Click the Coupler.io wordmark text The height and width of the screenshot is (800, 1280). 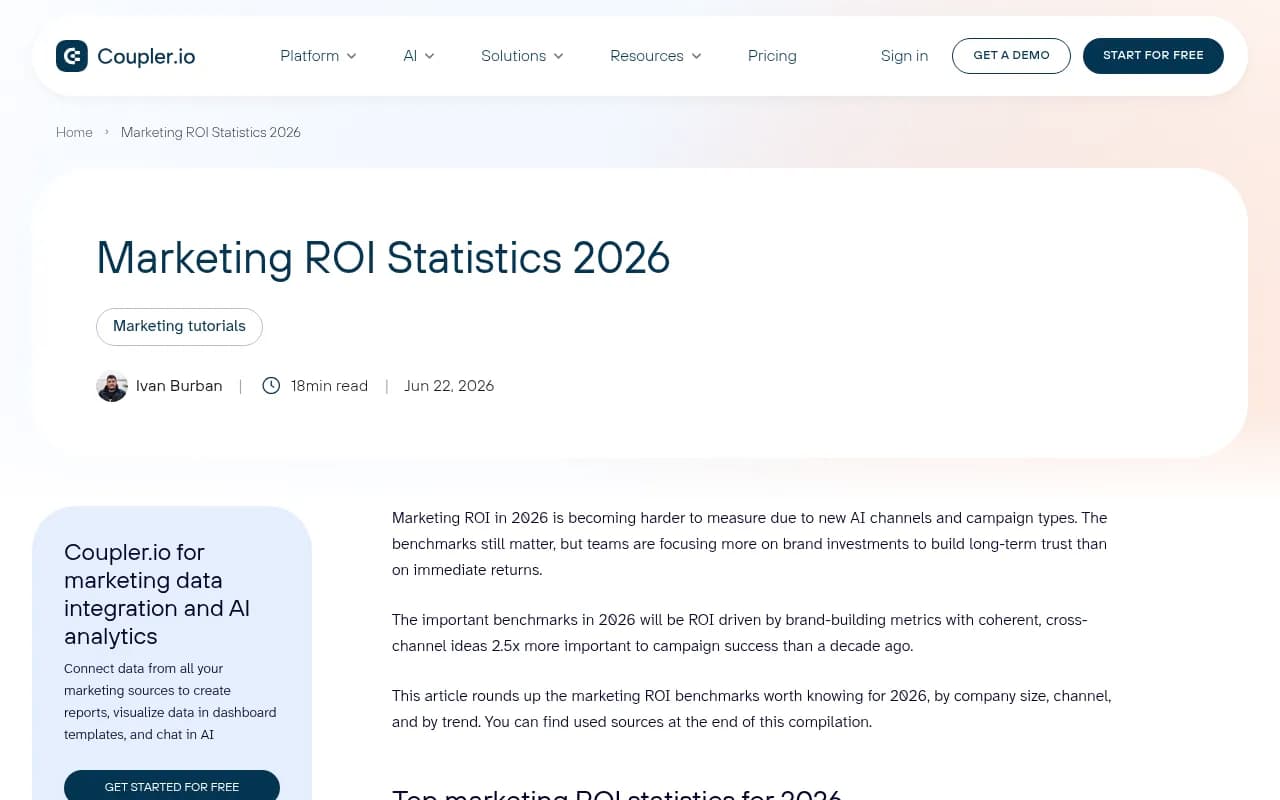pyautogui.click(x=146, y=56)
